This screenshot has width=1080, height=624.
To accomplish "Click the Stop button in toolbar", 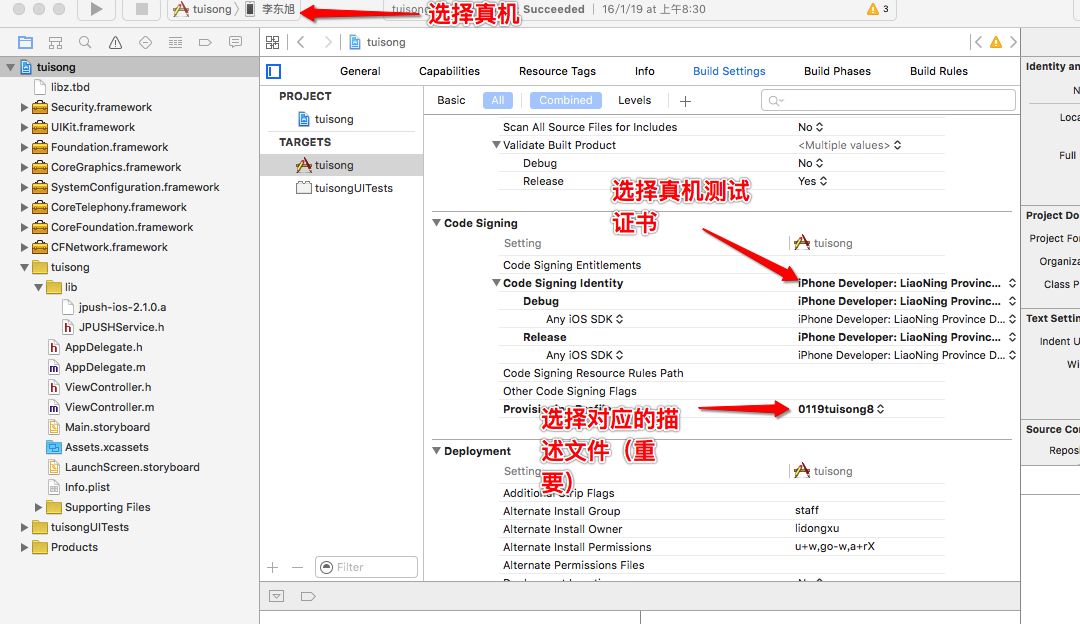I will tap(141, 9).
